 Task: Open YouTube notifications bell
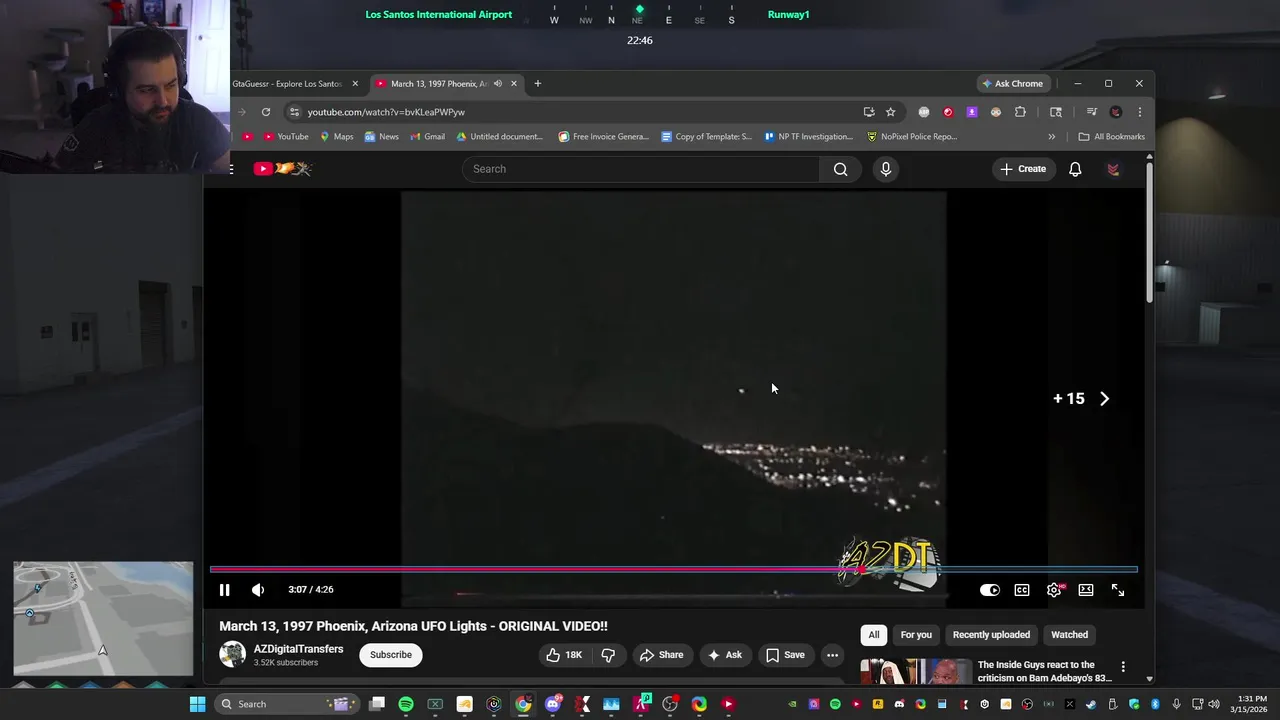(1075, 169)
